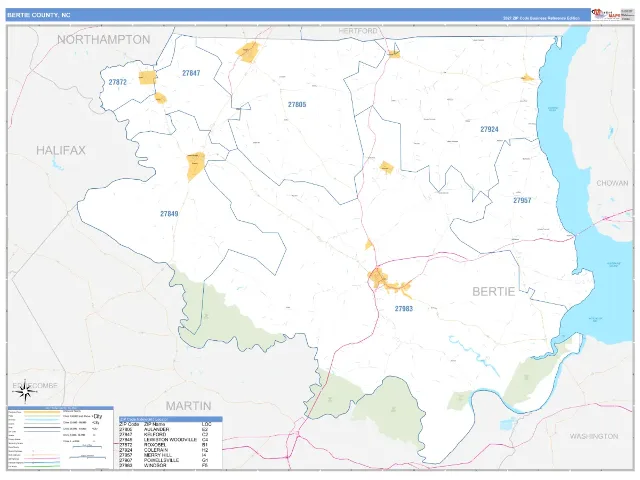Click the orange line swatch in legend
The width and height of the screenshot is (640, 480).
coord(42,412)
